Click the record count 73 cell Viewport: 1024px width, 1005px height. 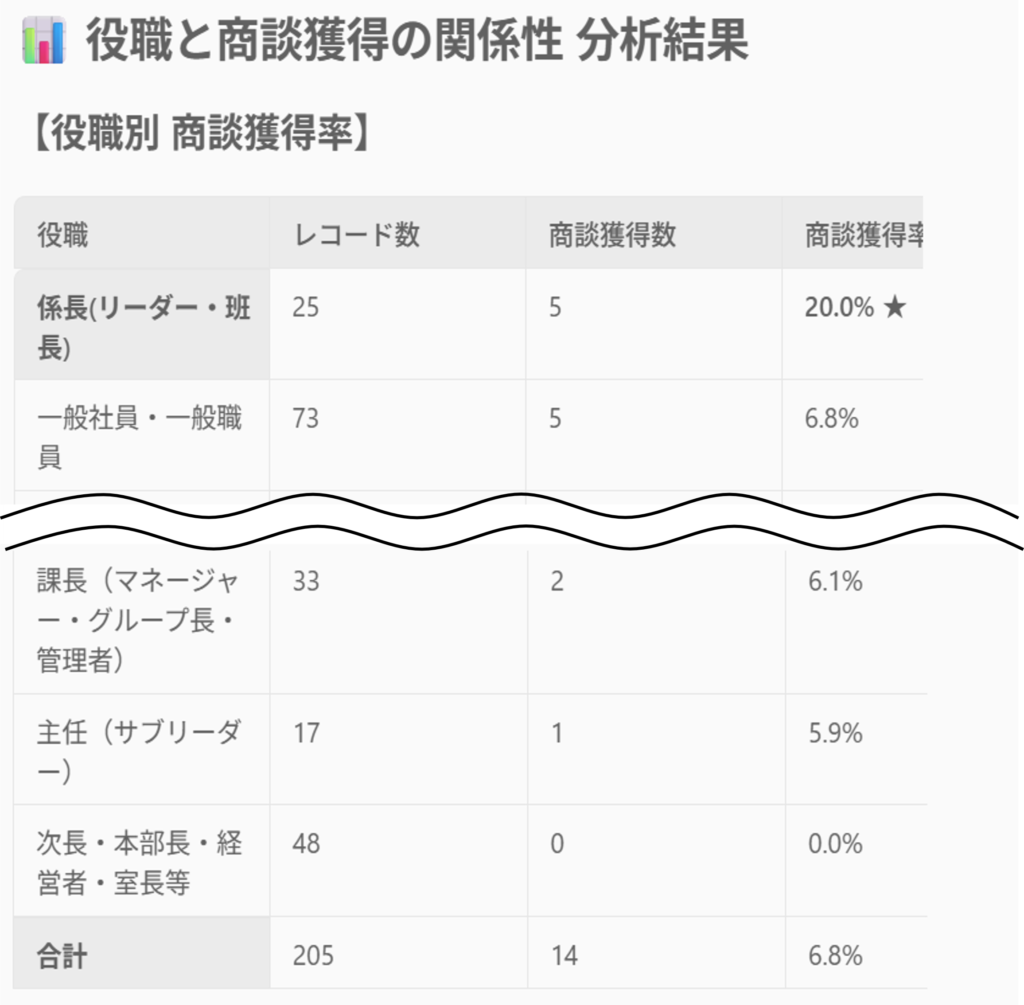coord(306,418)
